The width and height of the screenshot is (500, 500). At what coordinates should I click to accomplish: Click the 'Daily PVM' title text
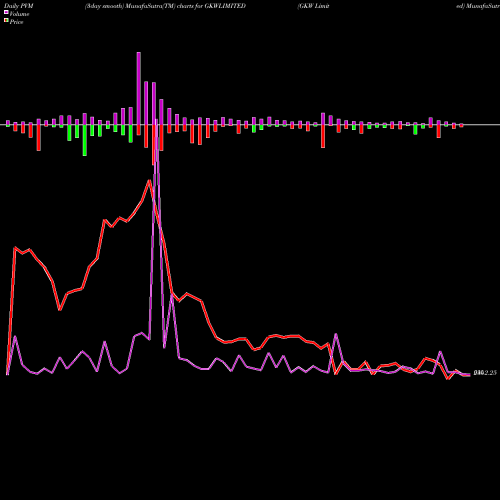(19, 6)
